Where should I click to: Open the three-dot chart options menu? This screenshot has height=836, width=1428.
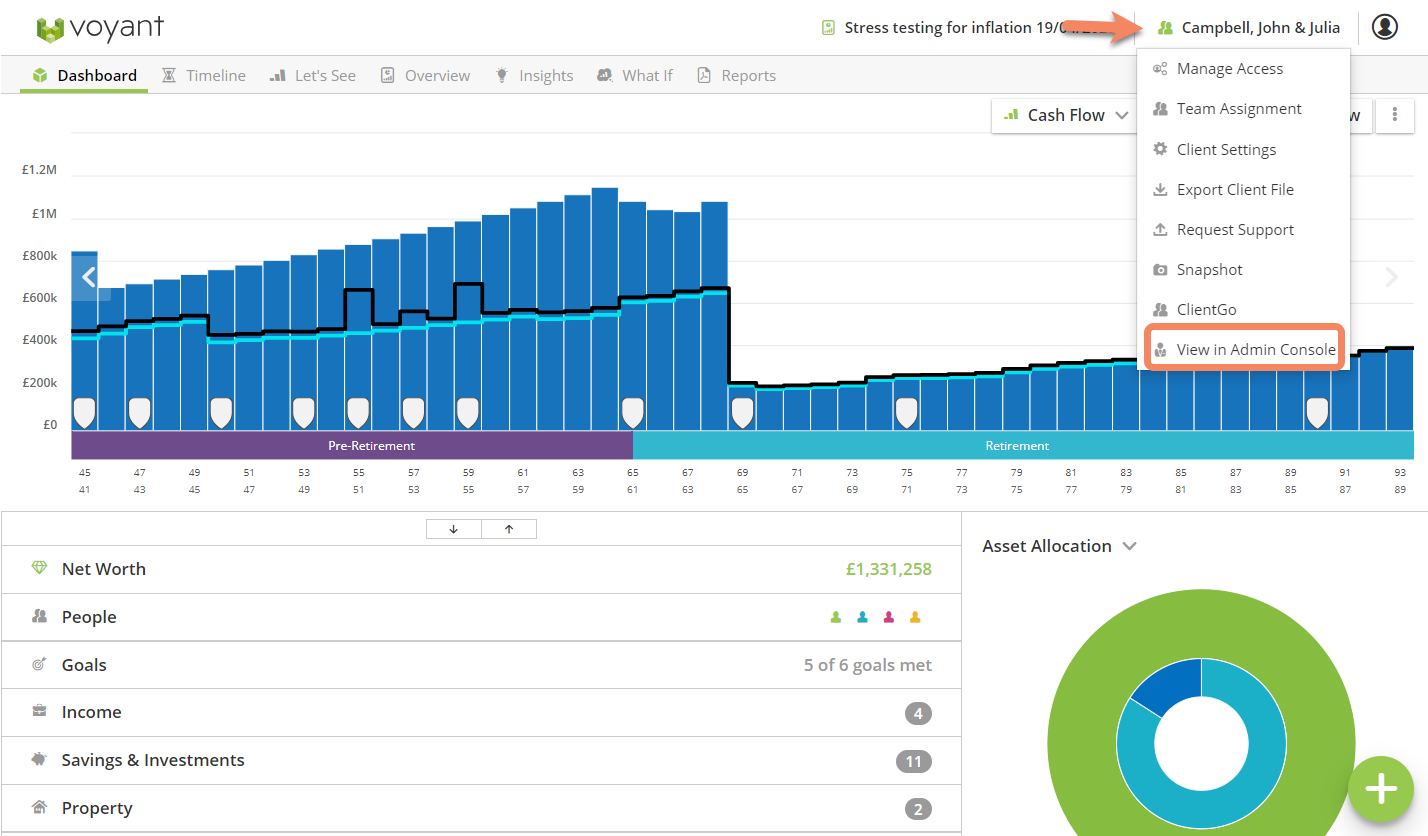pos(1395,115)
